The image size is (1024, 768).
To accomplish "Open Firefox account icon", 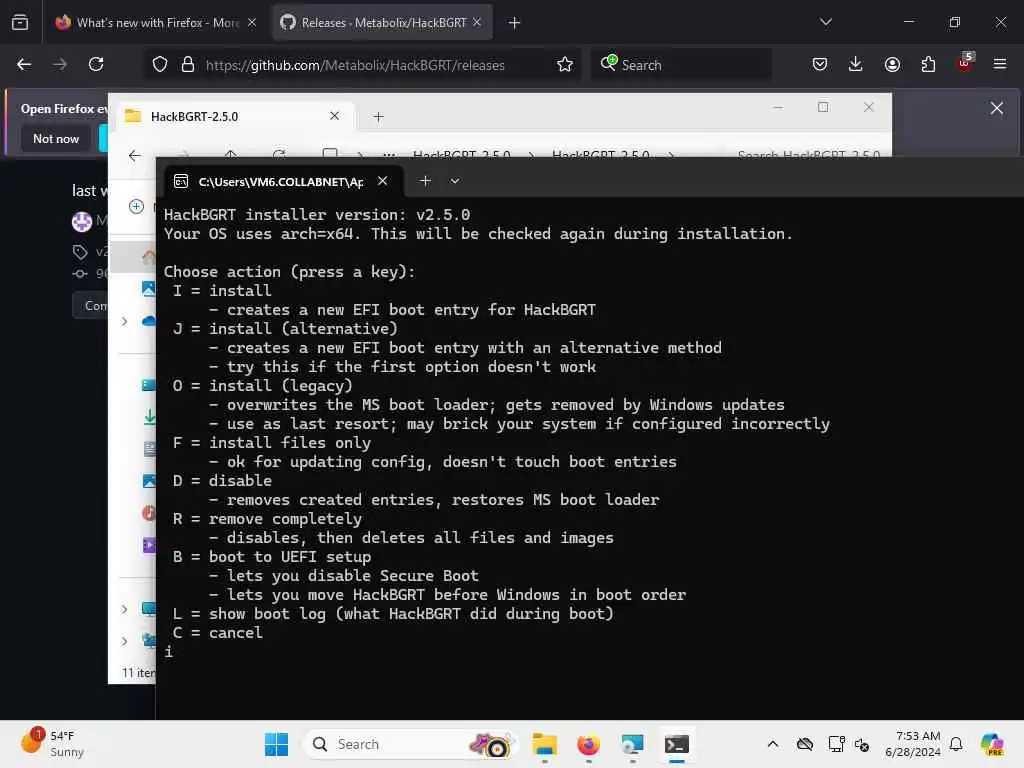I will click(x=892, y=64).
